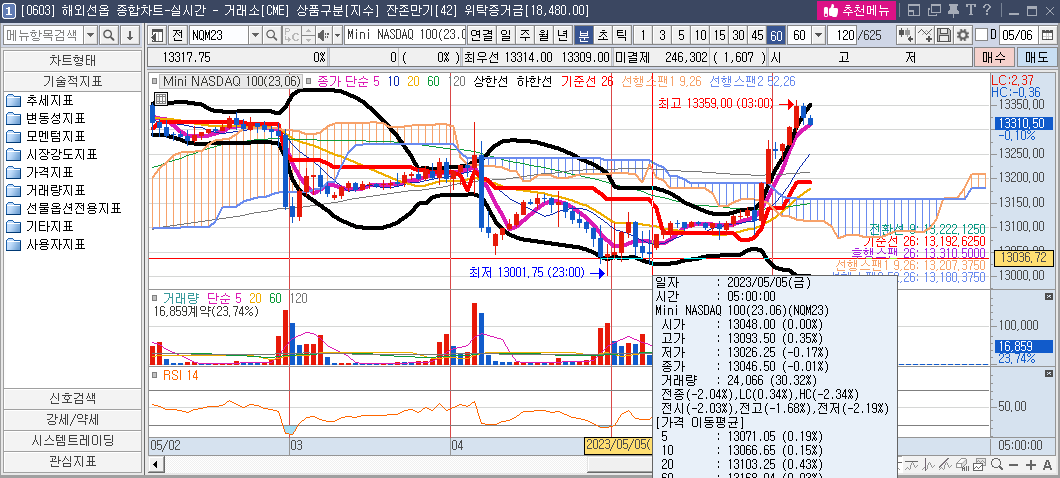This screenshot has width=1060, height=478.
Task: Click the add-candlestick chart icon
Action: click(907, 35)
